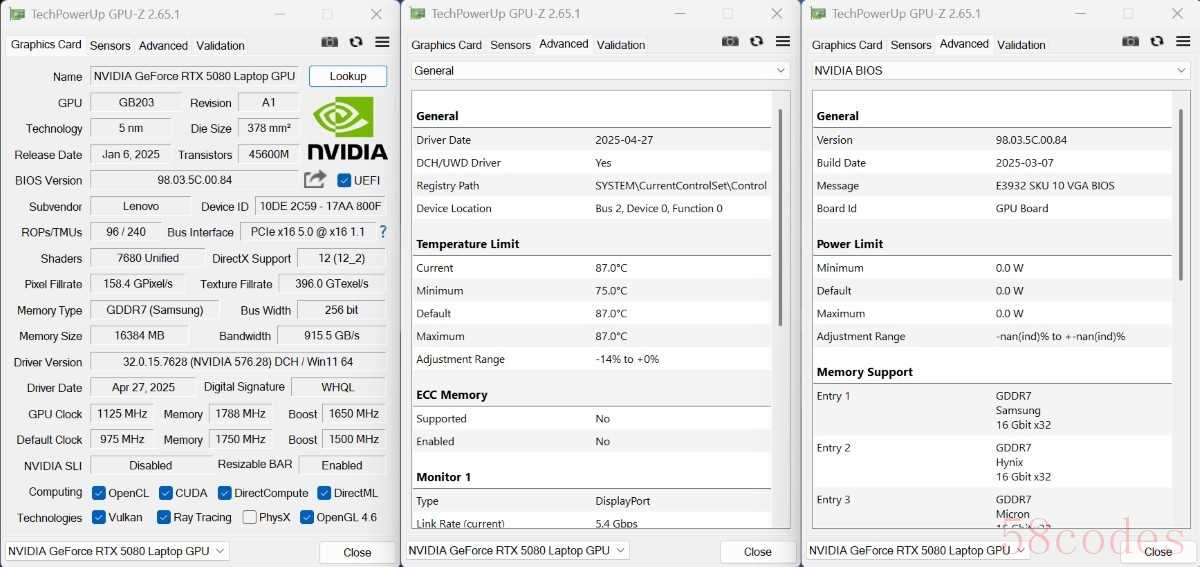Click Close button in right window
Screen dimensions: 1200x567
[x=1158, y=552]
